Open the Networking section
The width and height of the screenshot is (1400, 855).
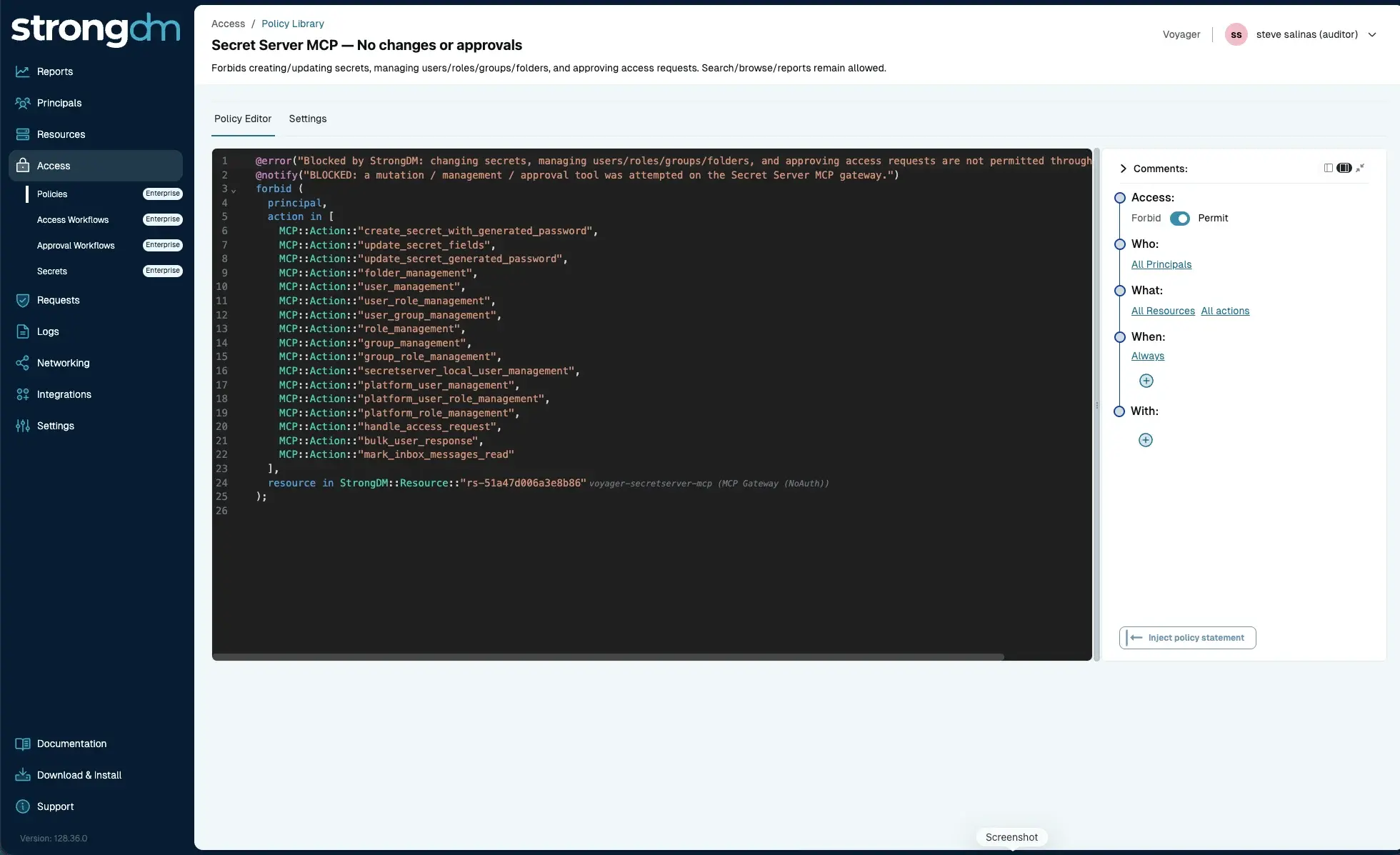click(x=63, y=363)
